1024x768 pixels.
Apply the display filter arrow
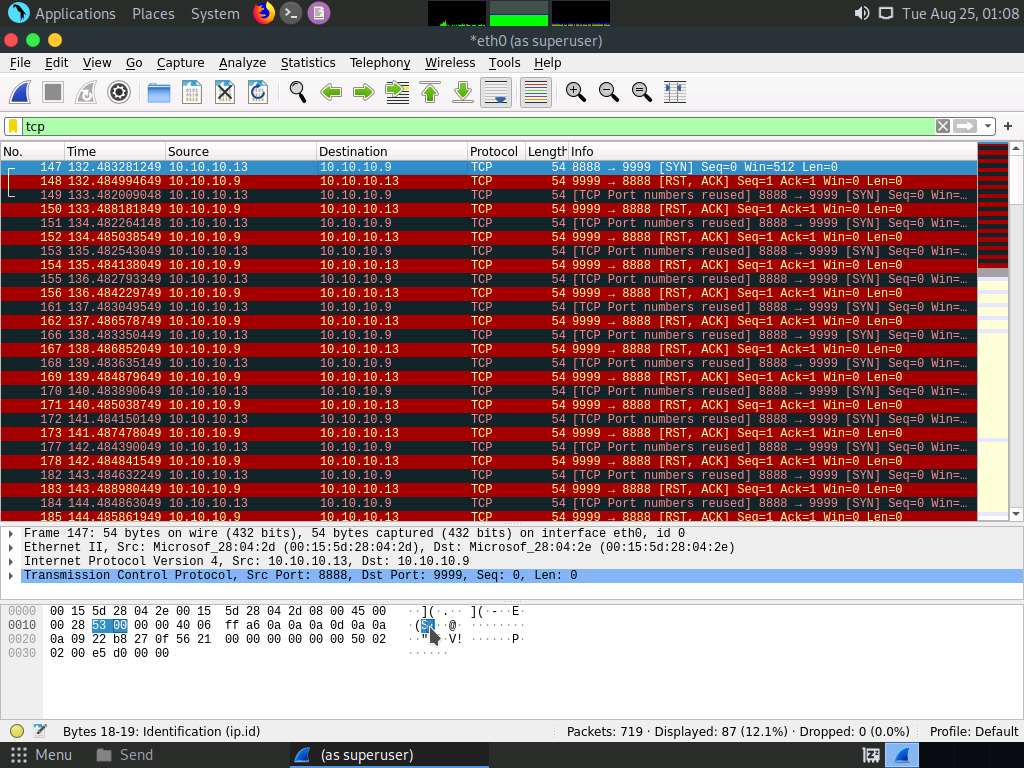pyautogui.click(x=965, y=126)
